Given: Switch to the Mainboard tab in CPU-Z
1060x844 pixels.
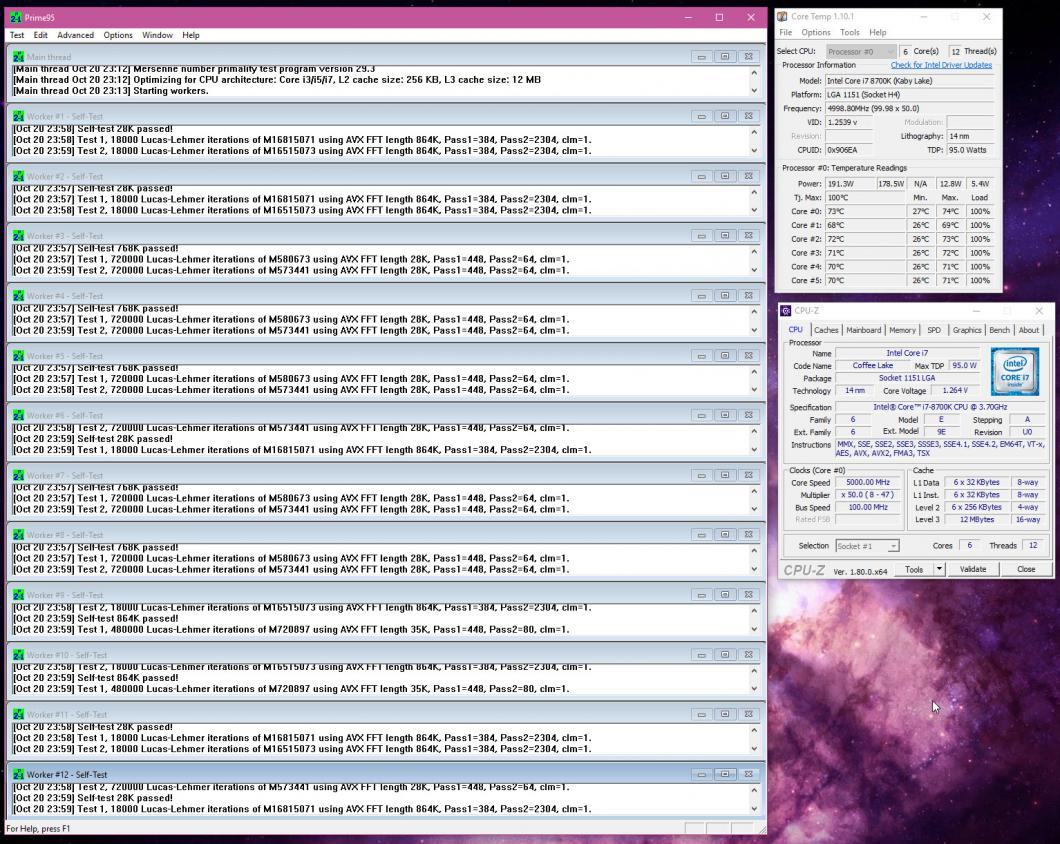Looking at the screenshot, I should tap(863, 330).
